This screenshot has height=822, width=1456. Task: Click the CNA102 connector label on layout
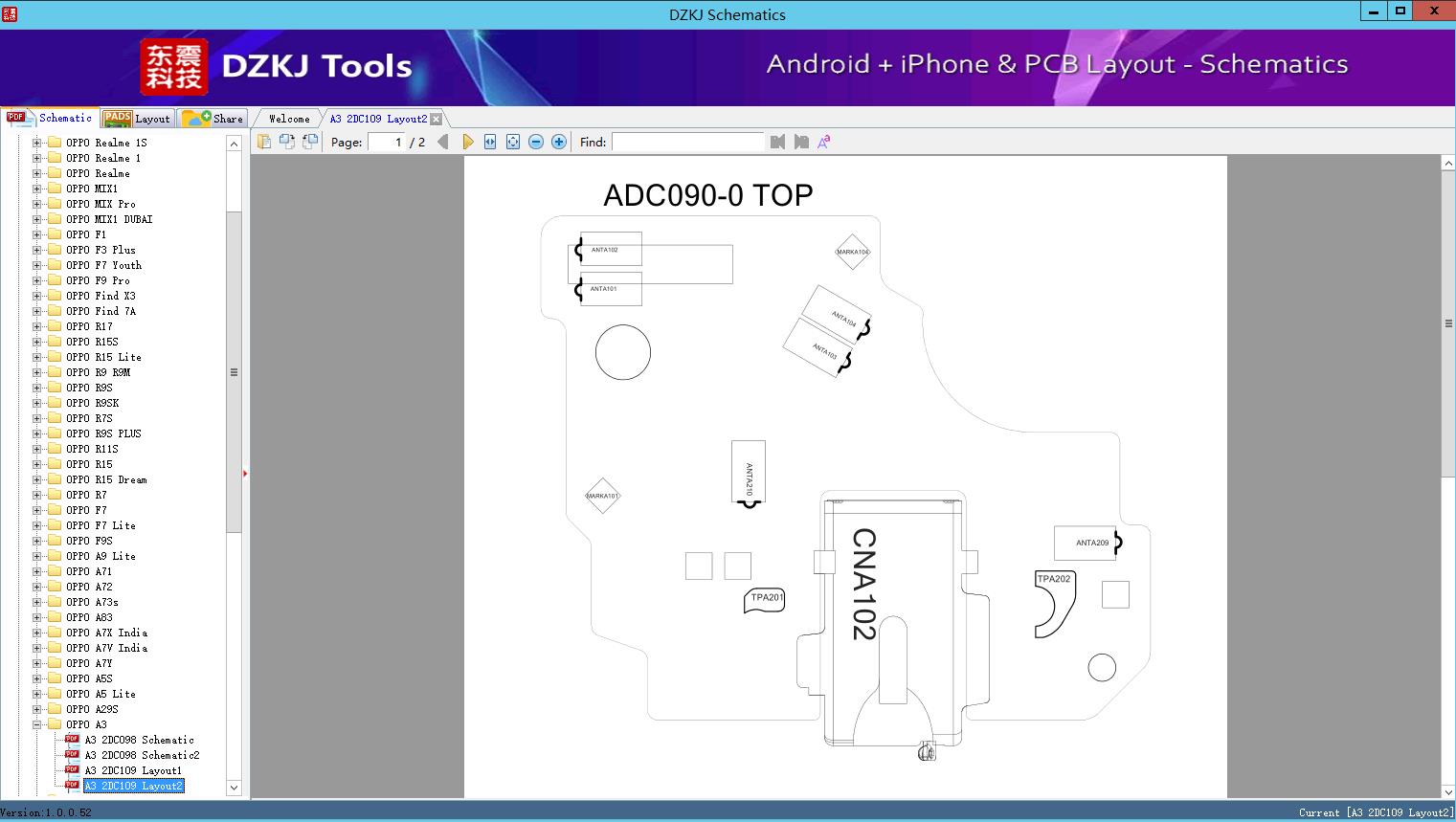point(863,584)
